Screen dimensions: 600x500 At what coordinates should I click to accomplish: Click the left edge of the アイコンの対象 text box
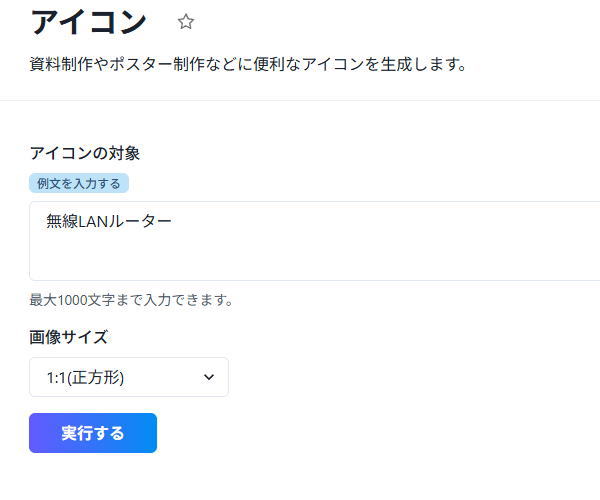32,241
